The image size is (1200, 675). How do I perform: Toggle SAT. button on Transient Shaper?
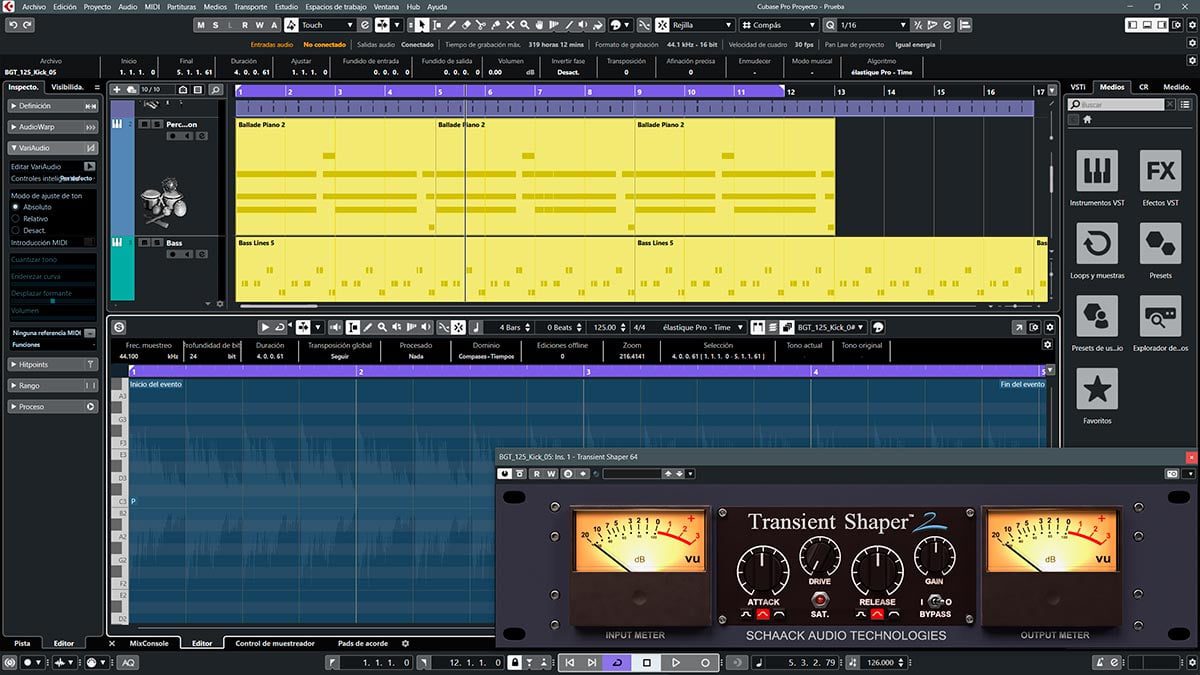point(819,600)
